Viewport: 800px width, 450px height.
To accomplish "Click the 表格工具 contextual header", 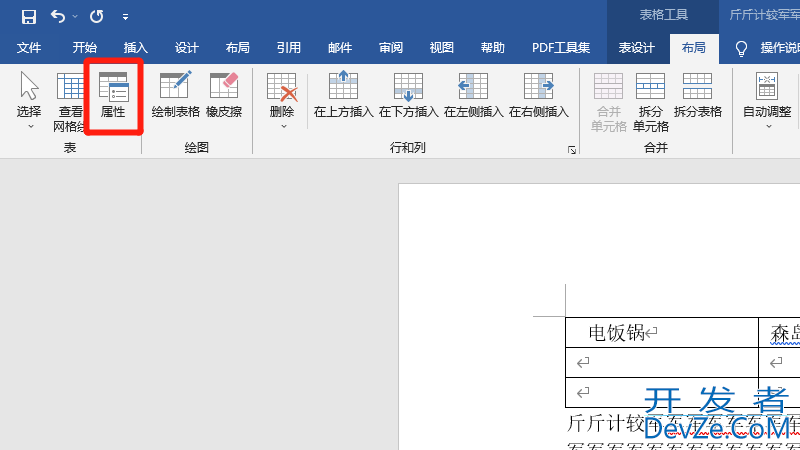I will coord(663,15).
